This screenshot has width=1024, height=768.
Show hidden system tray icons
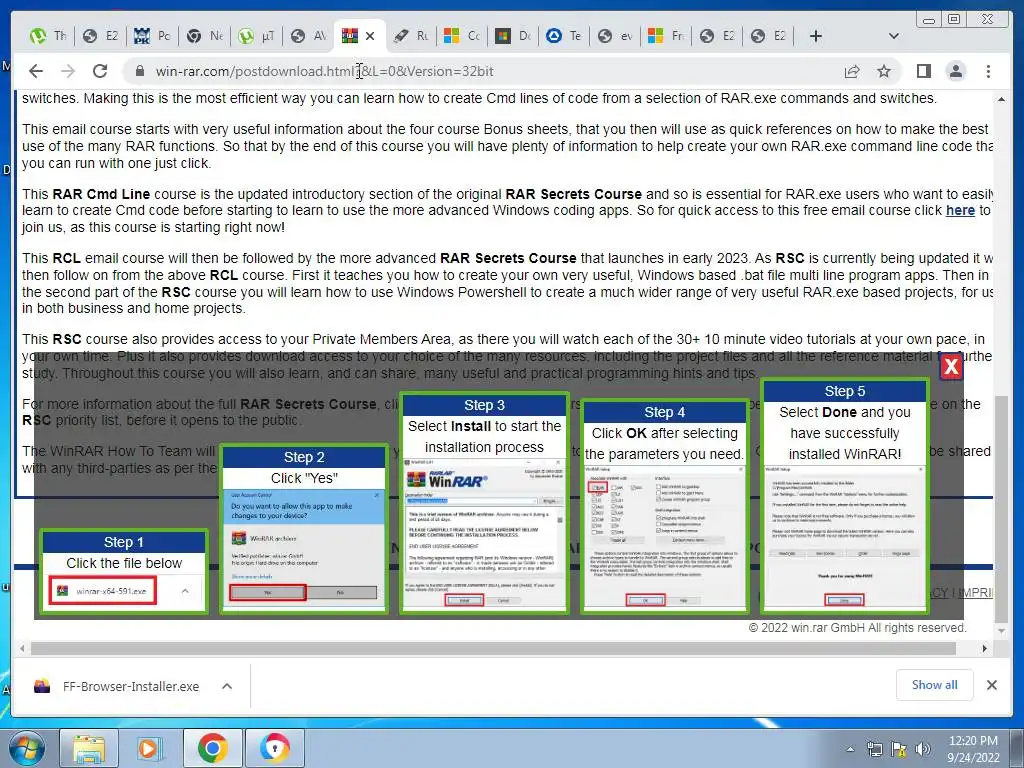[x=850, y=749]
